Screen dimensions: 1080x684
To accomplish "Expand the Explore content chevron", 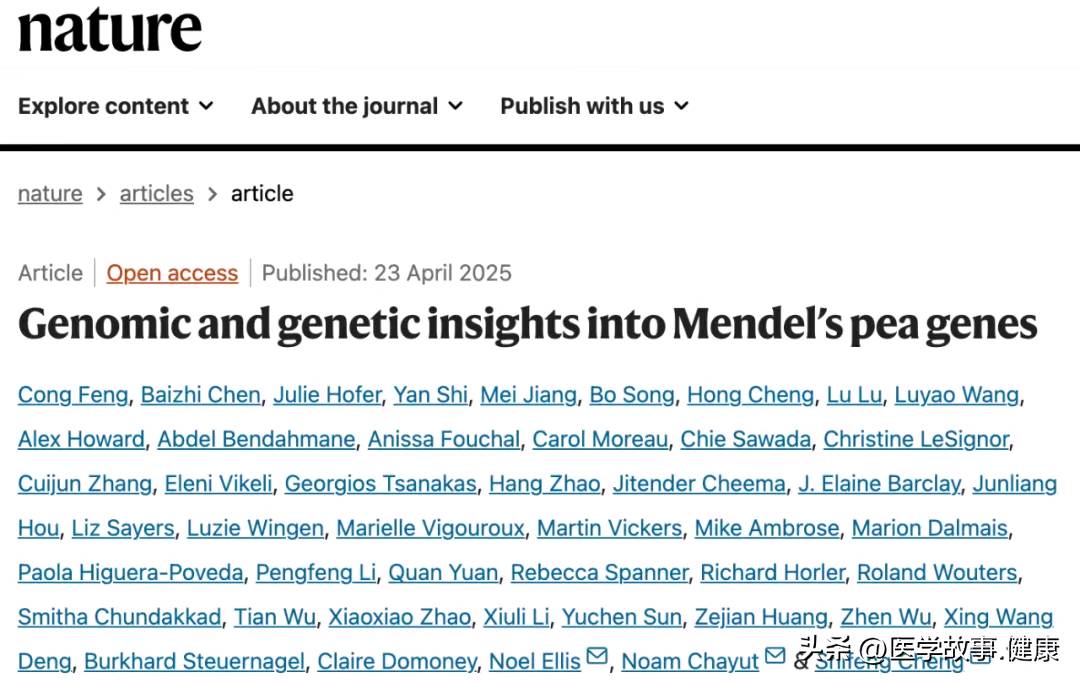I will click(206, 106).
